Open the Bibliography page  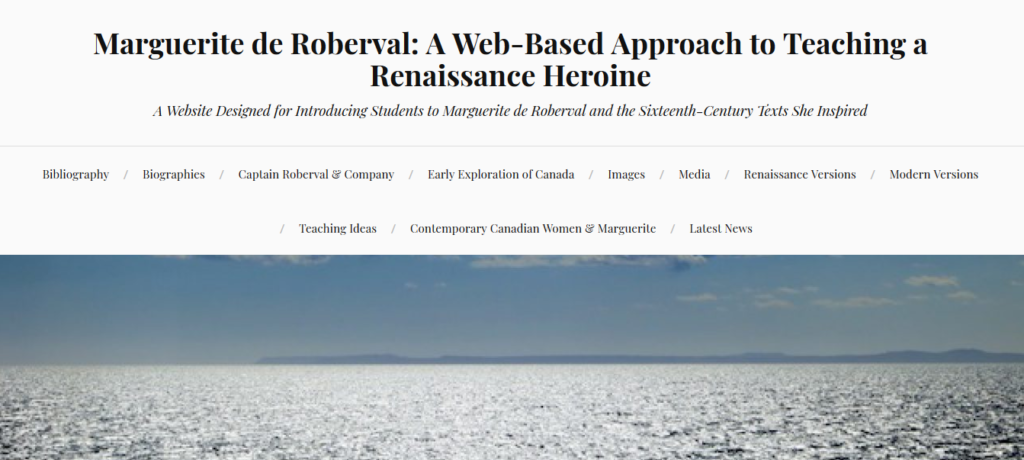pos(75,174)
